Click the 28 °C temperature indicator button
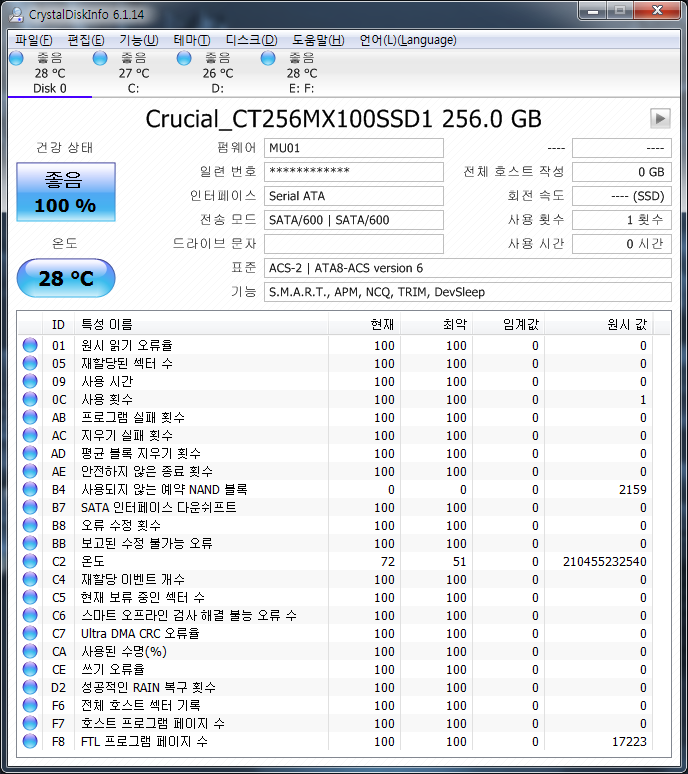 coord(66,278)
